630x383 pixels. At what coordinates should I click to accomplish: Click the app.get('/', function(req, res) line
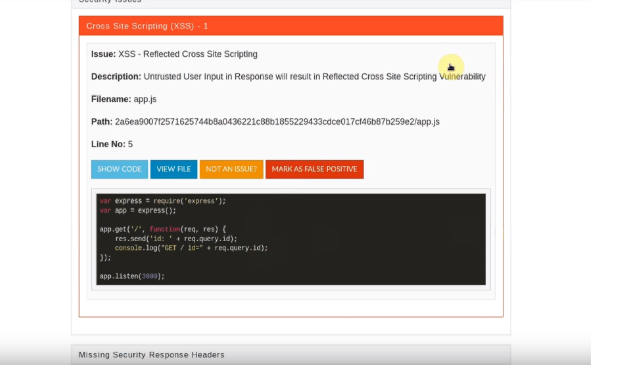coord(163,229)
